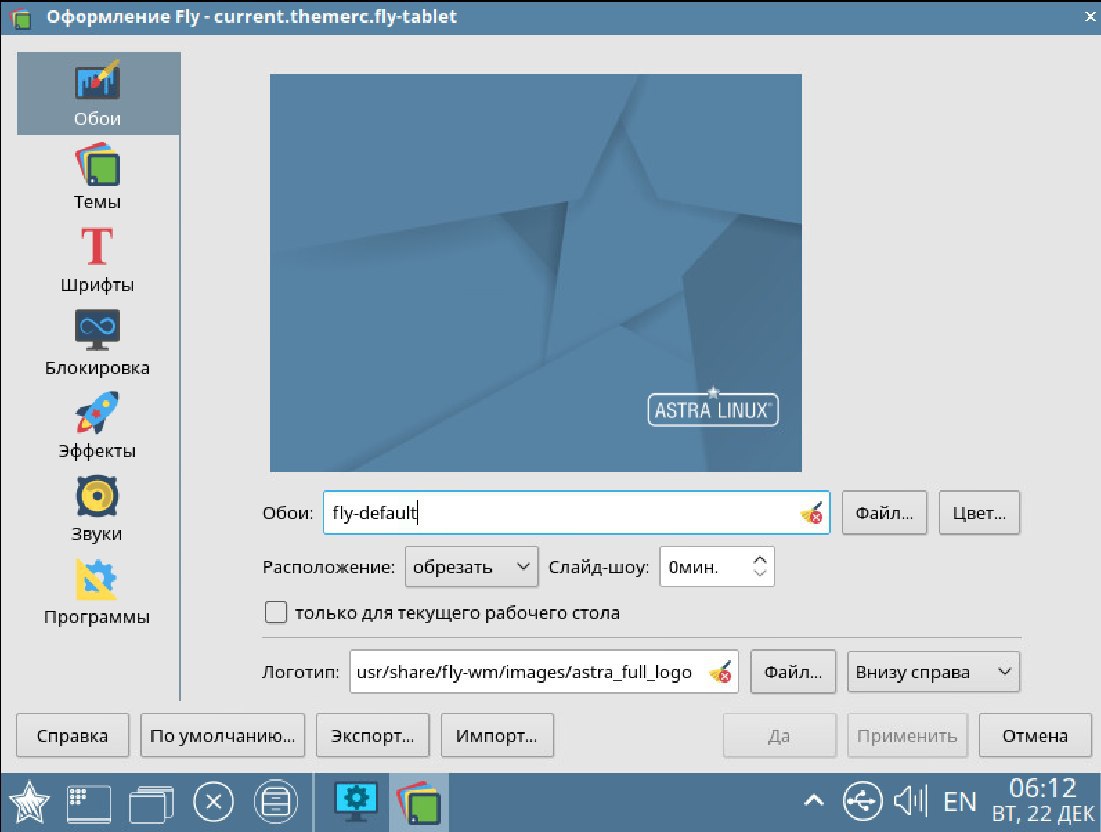Click the Файл... button next to logo
This screenshot has width=1101, height=832.
click(793, 672)
